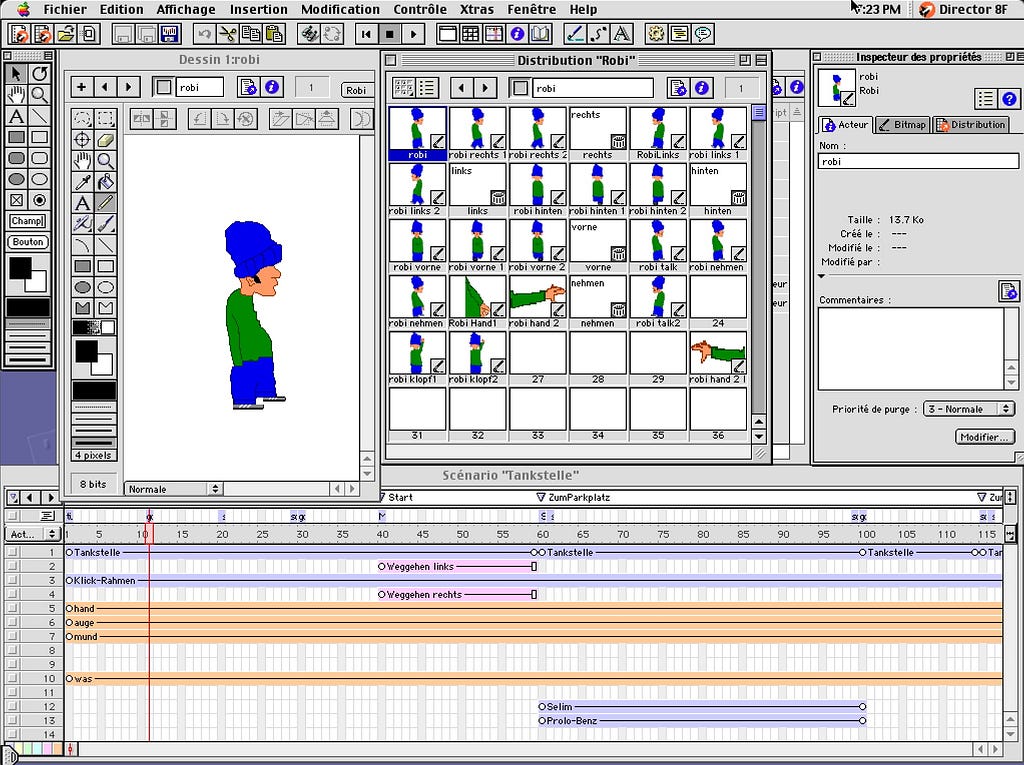This screenshot has width=1024, height=765.
Task: Toggle visibility box of score channel 5
Action: click(x=12, y=608)
